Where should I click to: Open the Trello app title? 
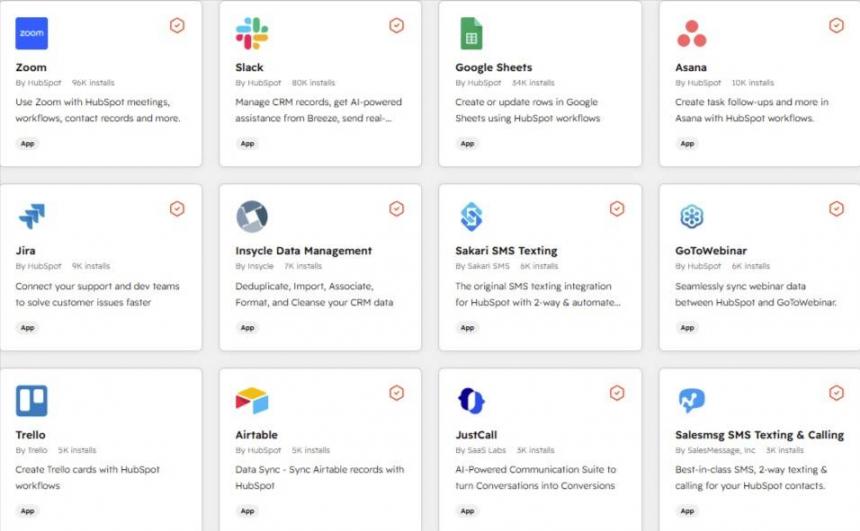(31, 435)
